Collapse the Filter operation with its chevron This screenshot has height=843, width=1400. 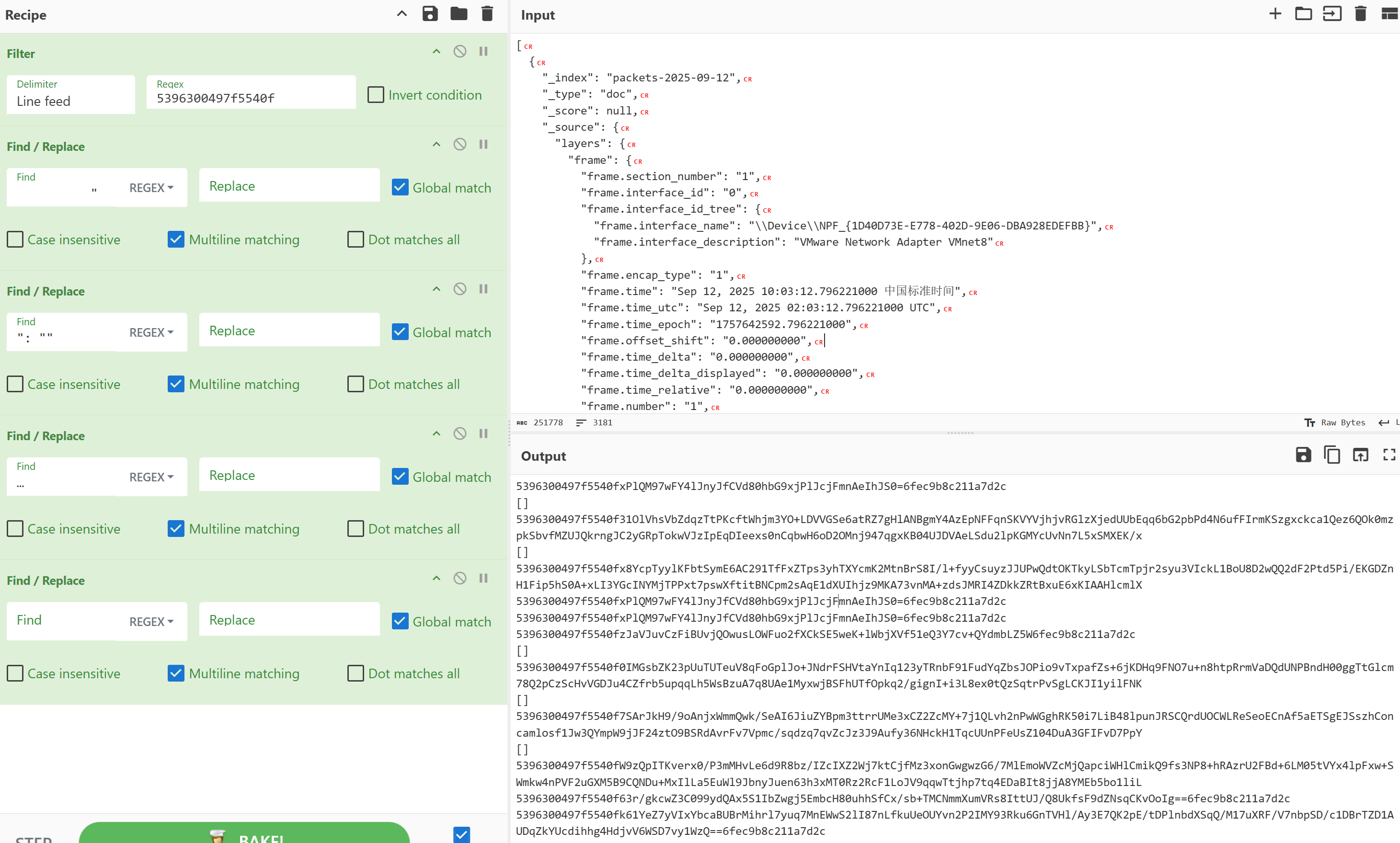click(x=436, y=51)
